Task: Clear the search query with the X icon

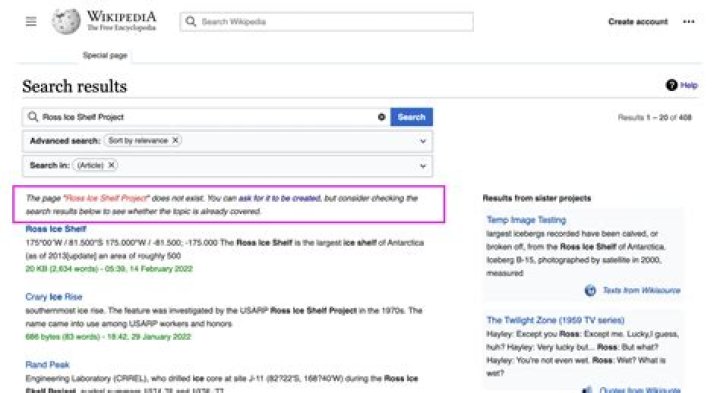Action: click(381, 117)
